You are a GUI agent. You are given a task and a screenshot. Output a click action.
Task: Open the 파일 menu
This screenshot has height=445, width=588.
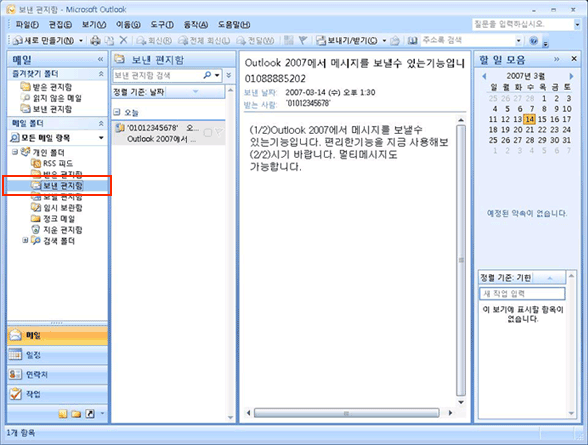tap(27, 25)
